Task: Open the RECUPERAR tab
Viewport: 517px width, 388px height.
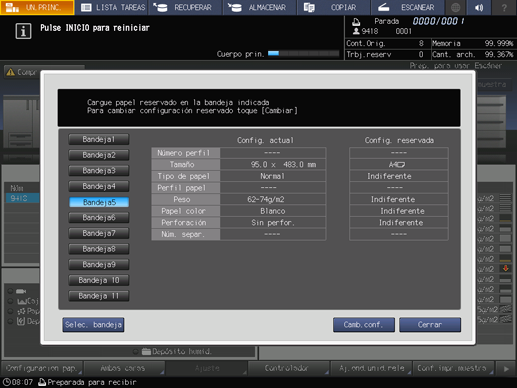Action: (x=185, y=7)
